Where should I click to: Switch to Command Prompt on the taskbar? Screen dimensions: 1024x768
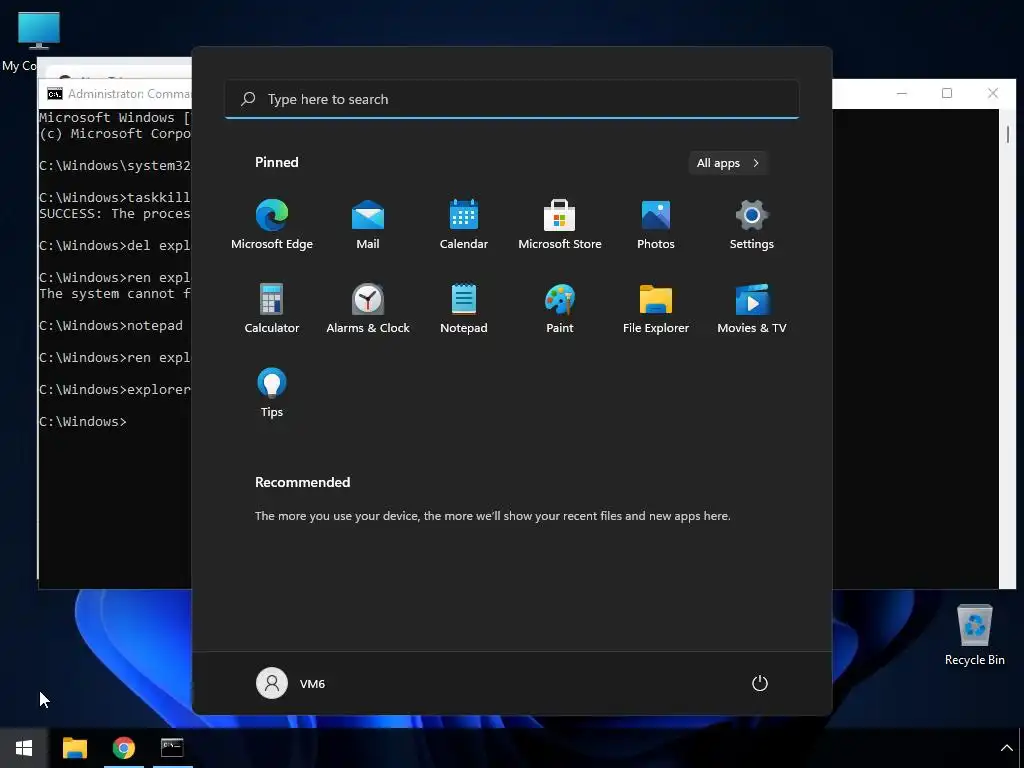(172, 748)
